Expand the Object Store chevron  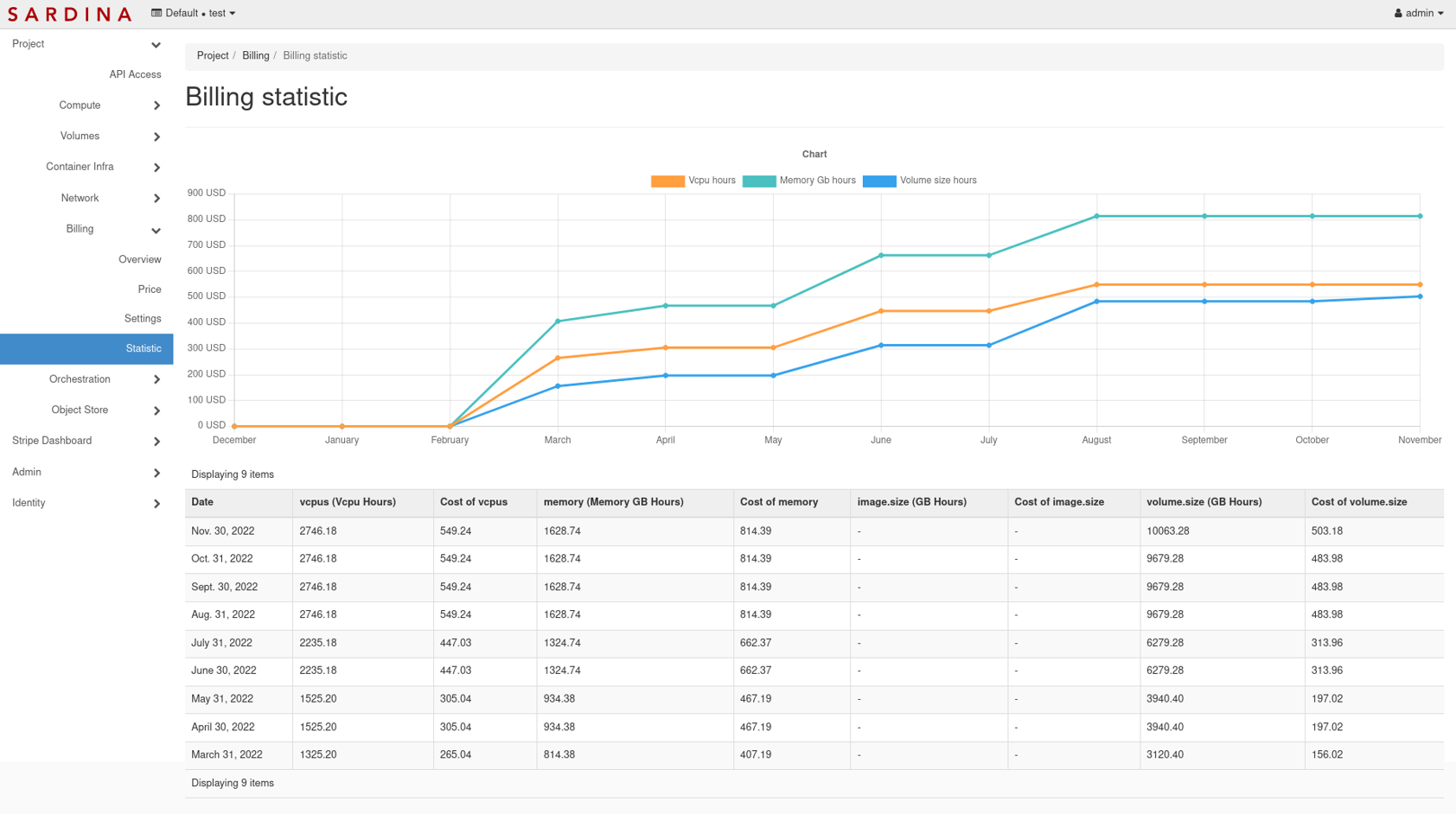tap(156, 410)
